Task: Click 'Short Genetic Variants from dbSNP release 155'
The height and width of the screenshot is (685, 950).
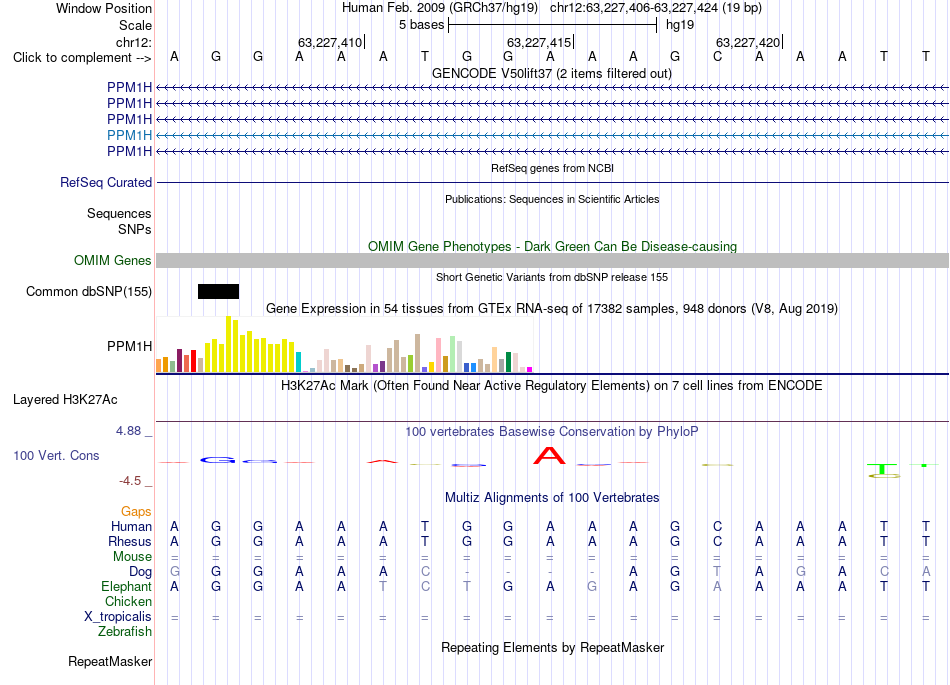Action: pyautogui.click(x=552, y=277)
